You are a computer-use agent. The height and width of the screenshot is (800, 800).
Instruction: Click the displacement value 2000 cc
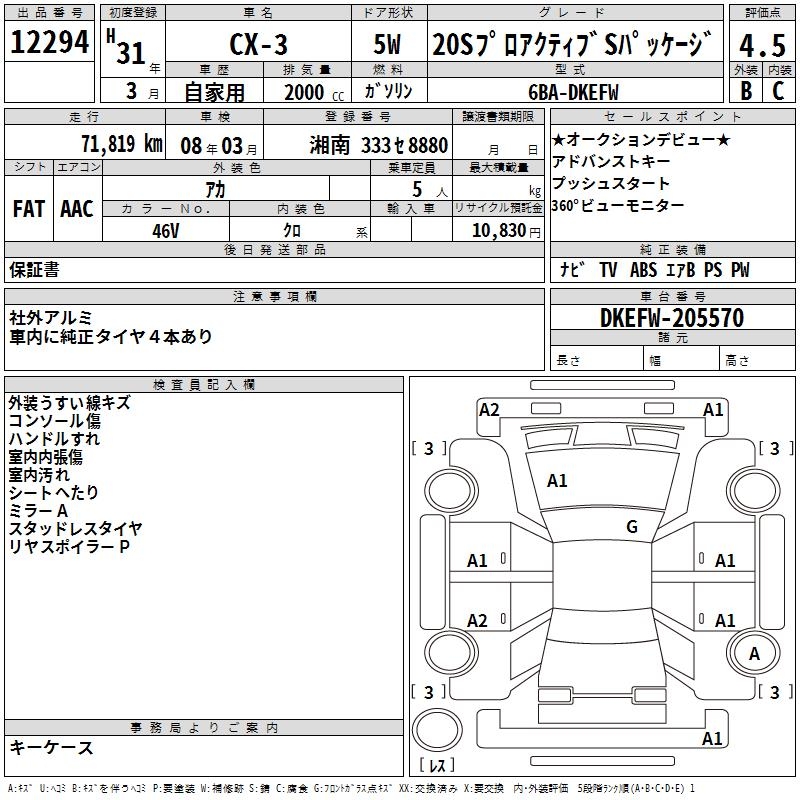314,92
